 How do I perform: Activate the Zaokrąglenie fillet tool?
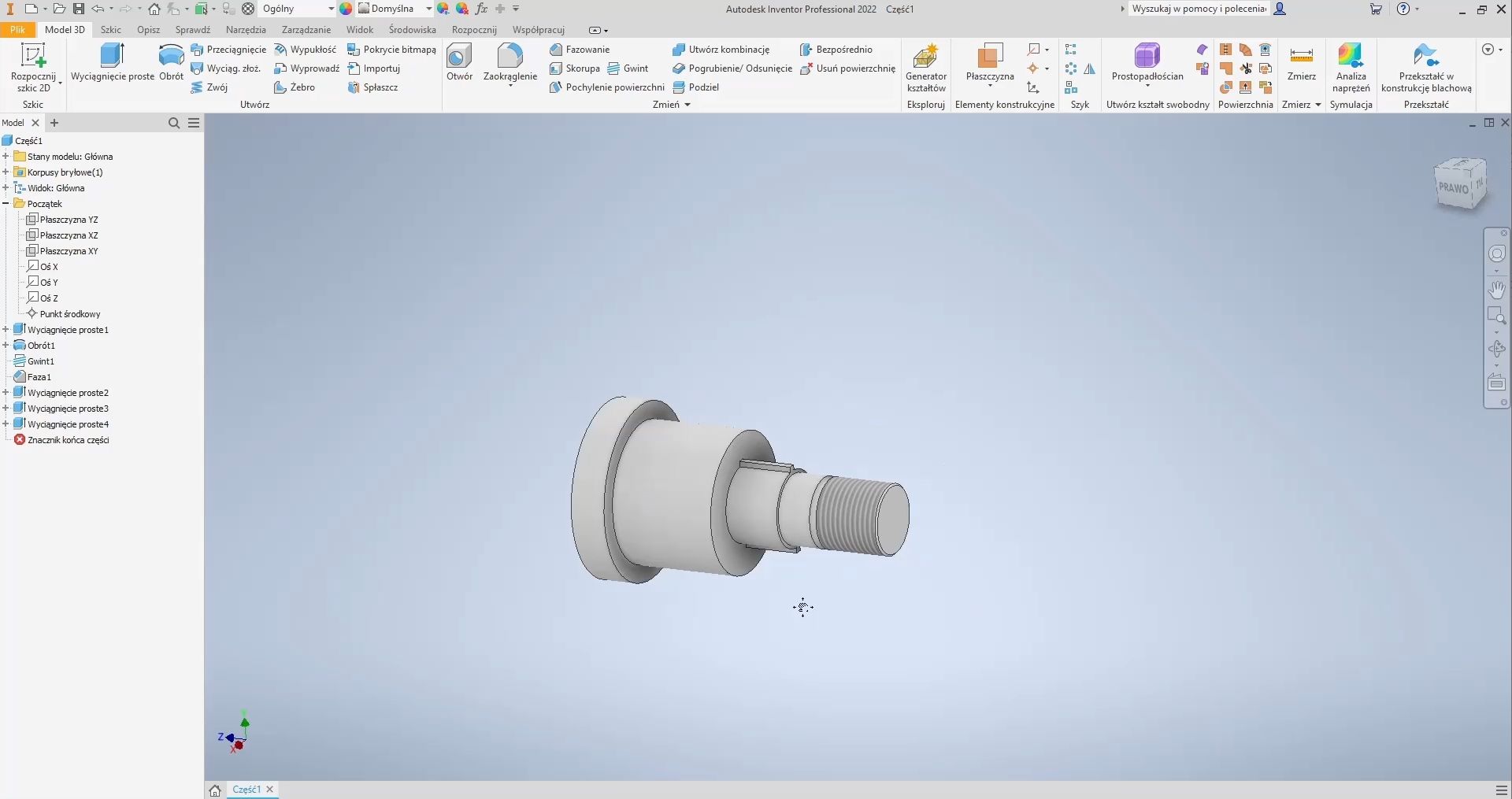[x=510, y=63]
